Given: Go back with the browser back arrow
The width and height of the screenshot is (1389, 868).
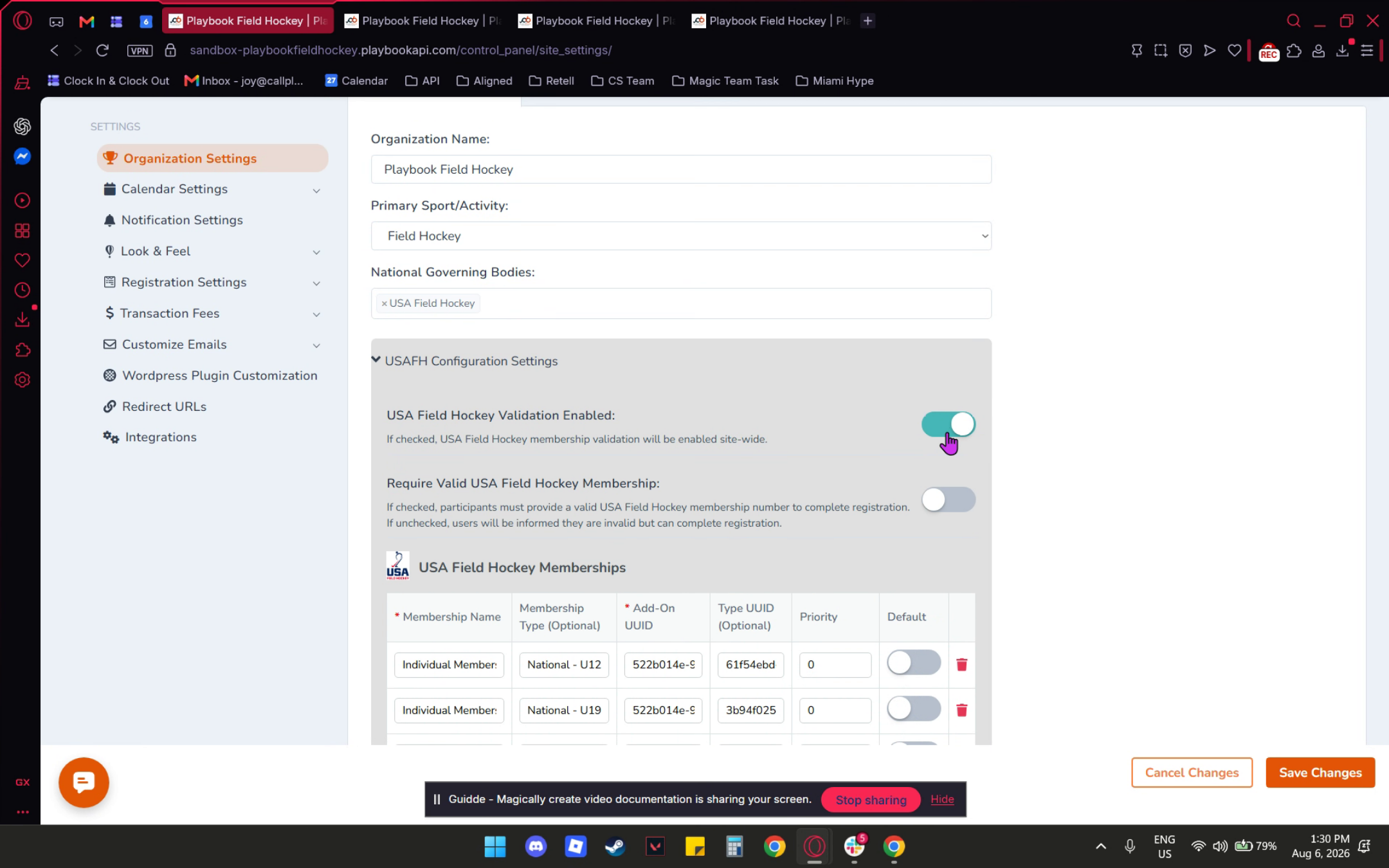Looking at the screenshot, I should point(55,50).
